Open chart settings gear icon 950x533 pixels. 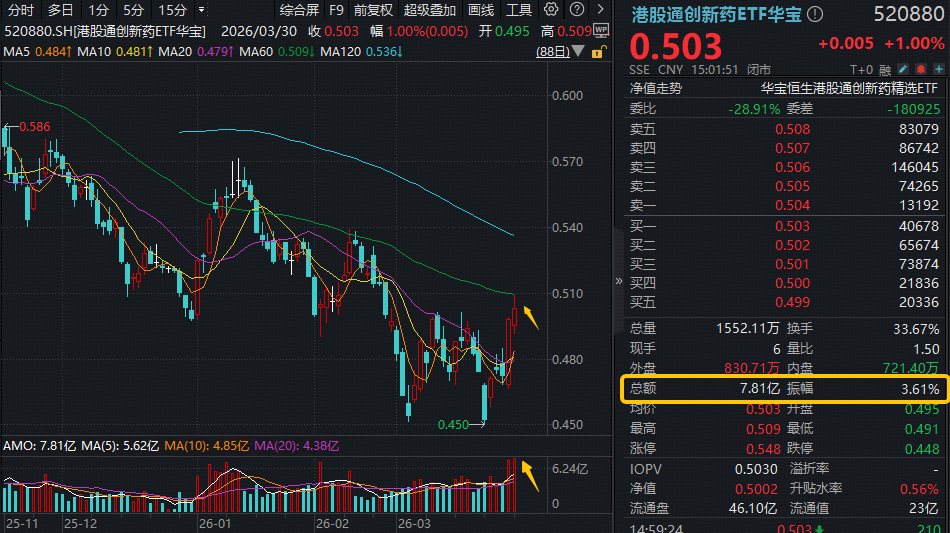point(551,10)
